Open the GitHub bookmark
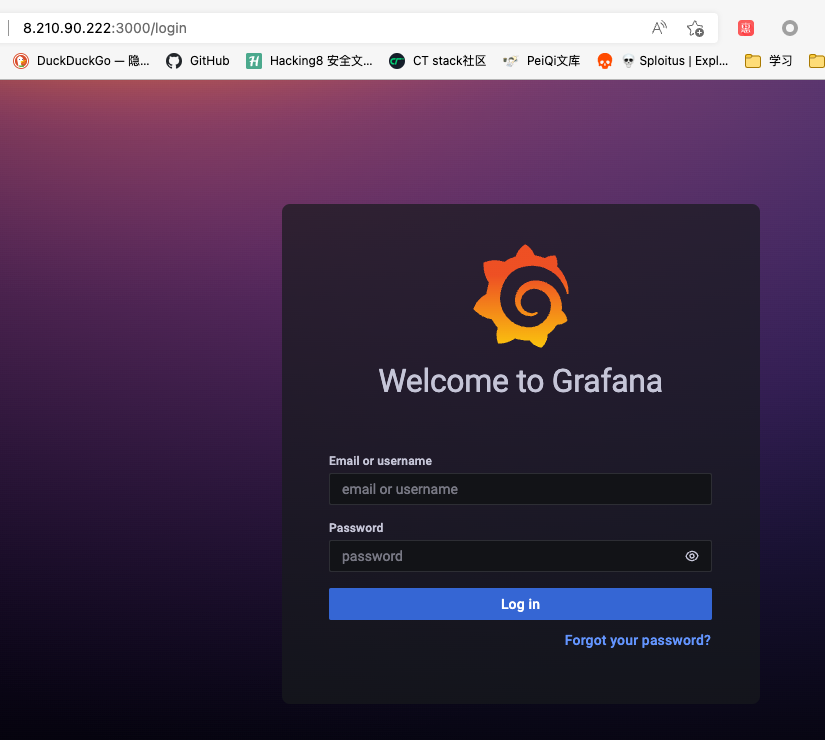 click(197, 61)
